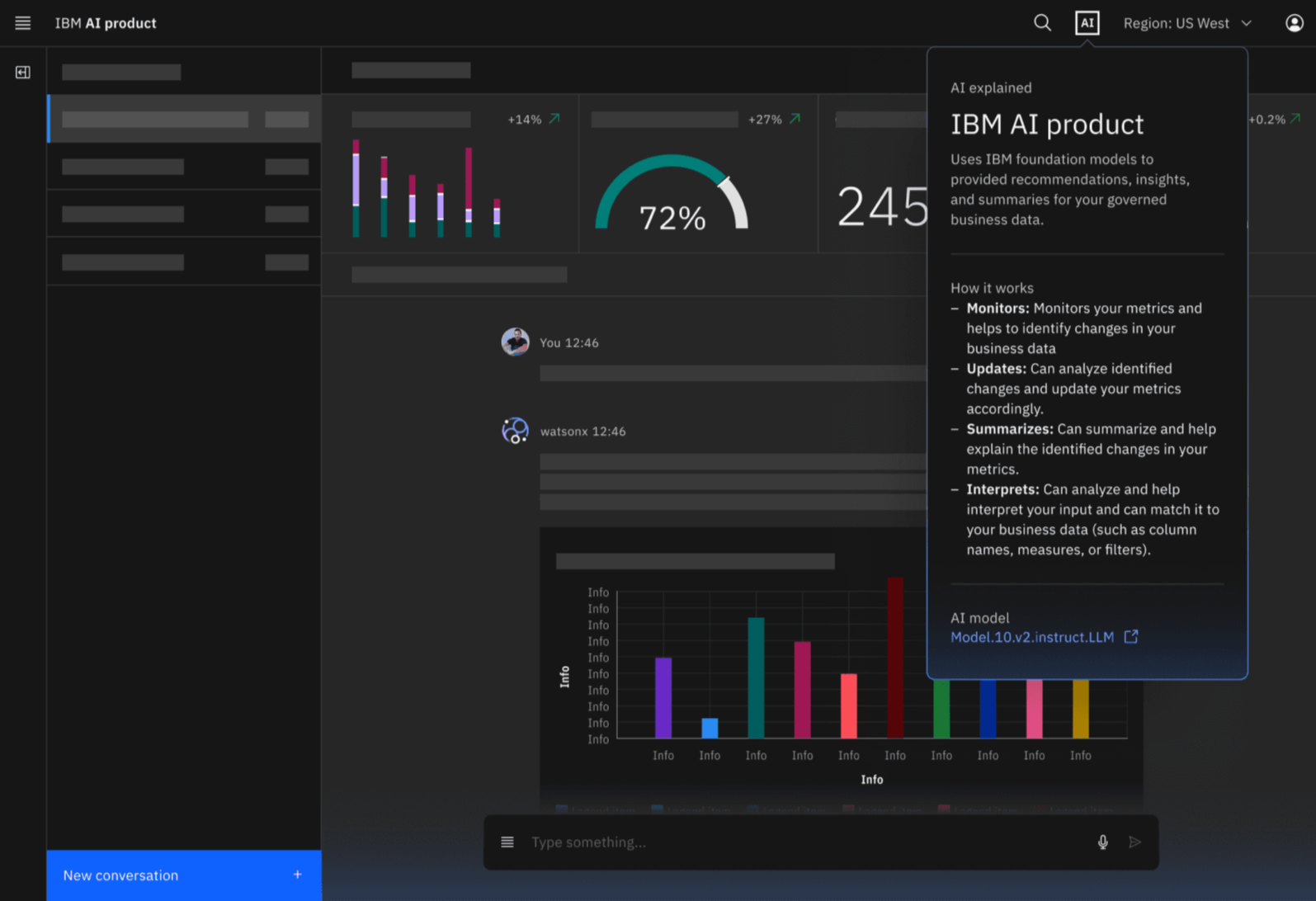The image size is (1316, 901).
Task: Select the highlighted first conversation row
Action: point(184,119)
